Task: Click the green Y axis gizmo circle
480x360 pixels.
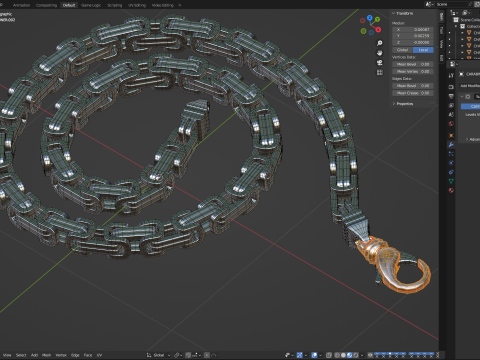Action: 377,19
